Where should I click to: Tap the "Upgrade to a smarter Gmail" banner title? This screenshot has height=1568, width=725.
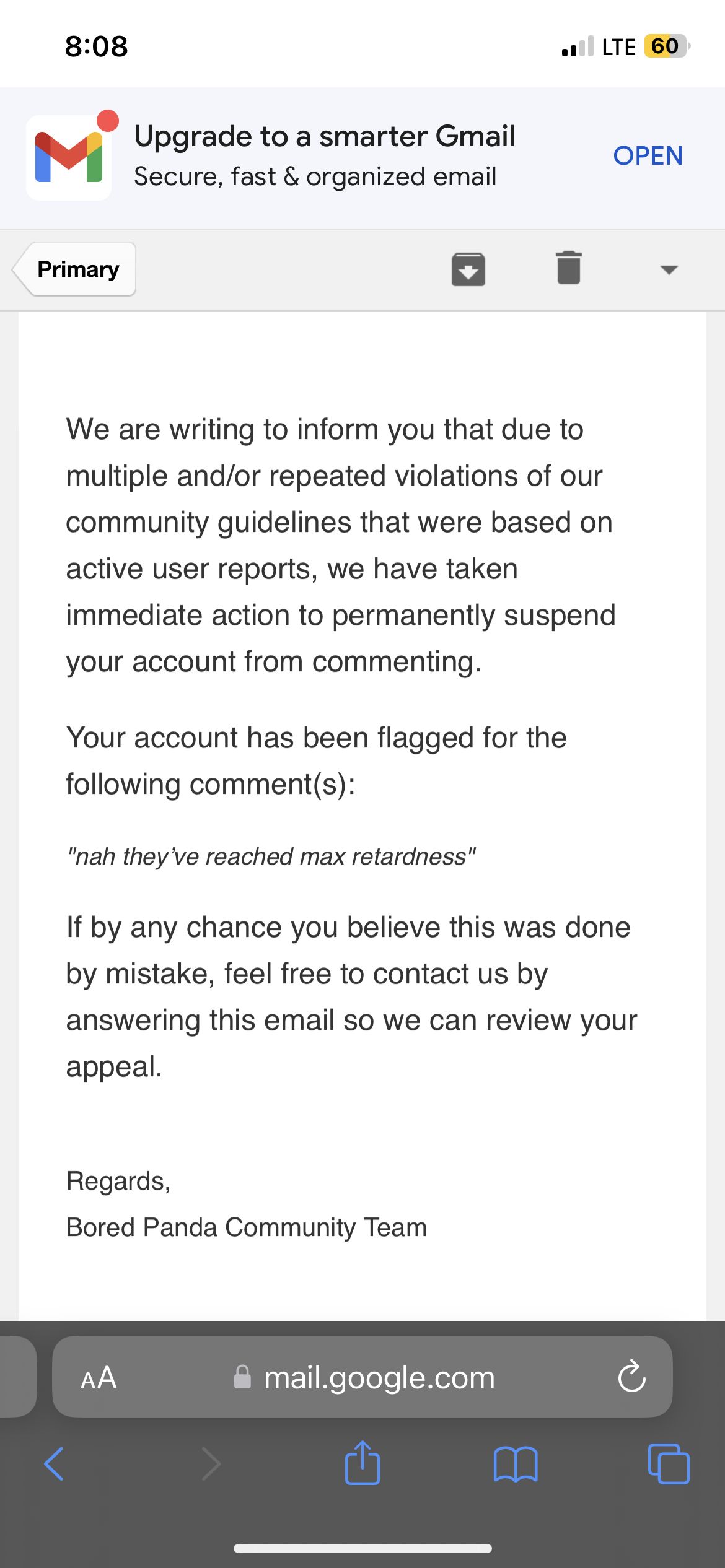click(324, 136)
